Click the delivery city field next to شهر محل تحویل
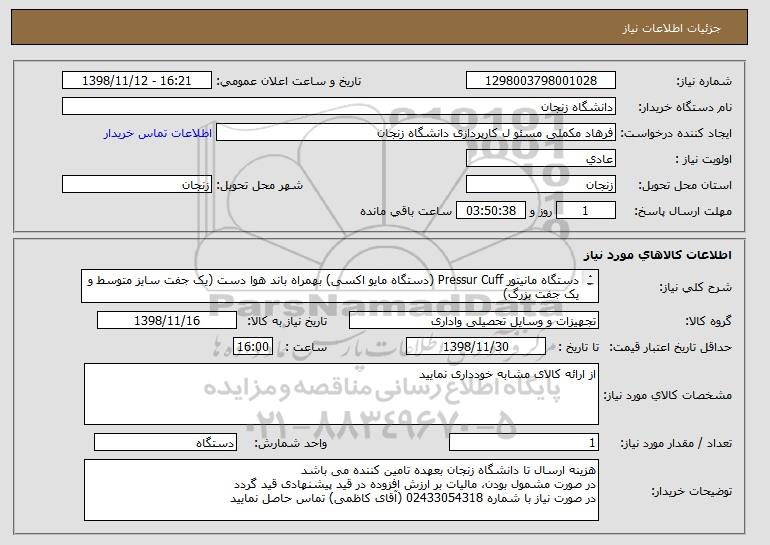 (x=137, y=185)
